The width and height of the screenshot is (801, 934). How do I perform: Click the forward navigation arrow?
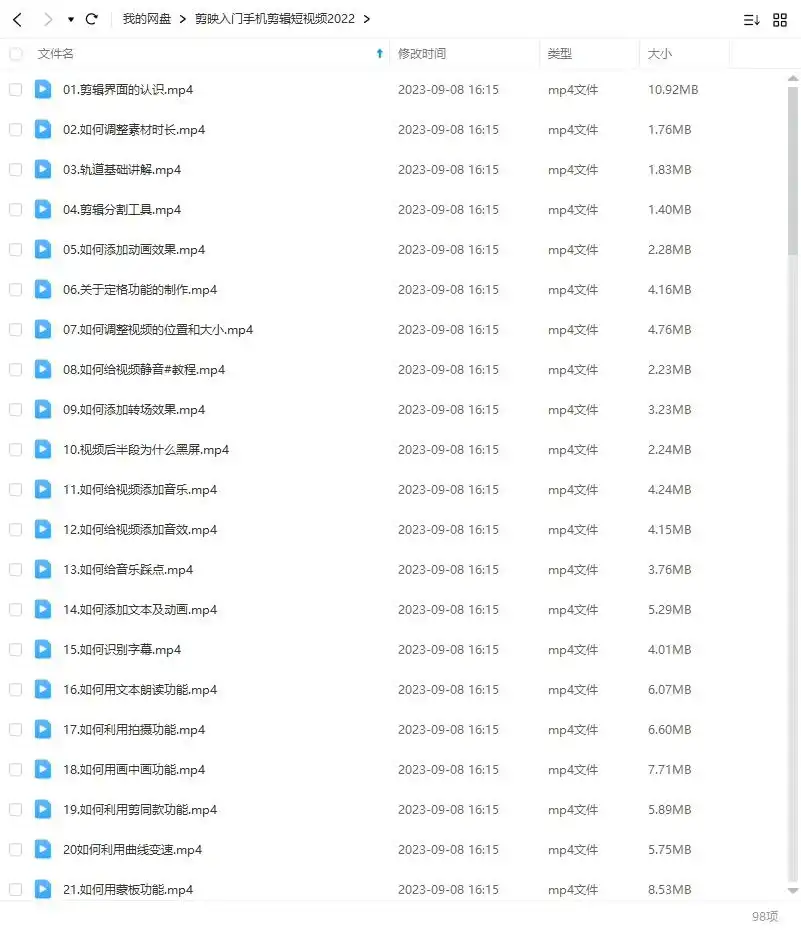click(48, 20)
